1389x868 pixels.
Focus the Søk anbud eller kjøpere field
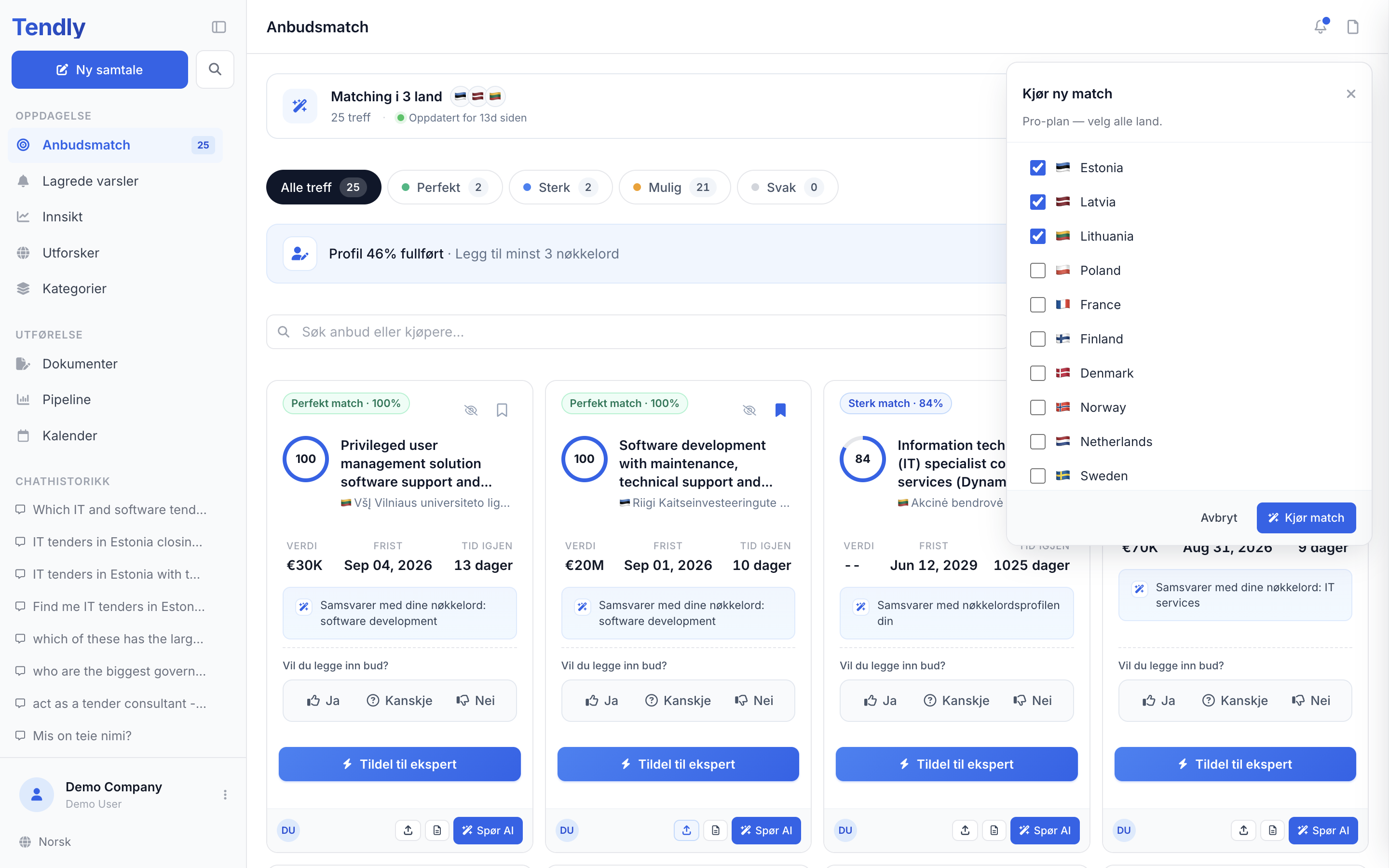coord(637,332)
